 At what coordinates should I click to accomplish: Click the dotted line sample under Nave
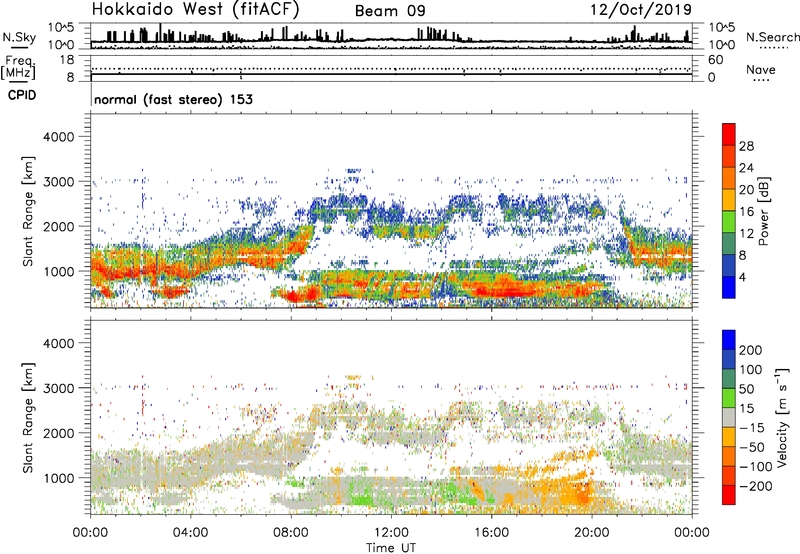761,80
